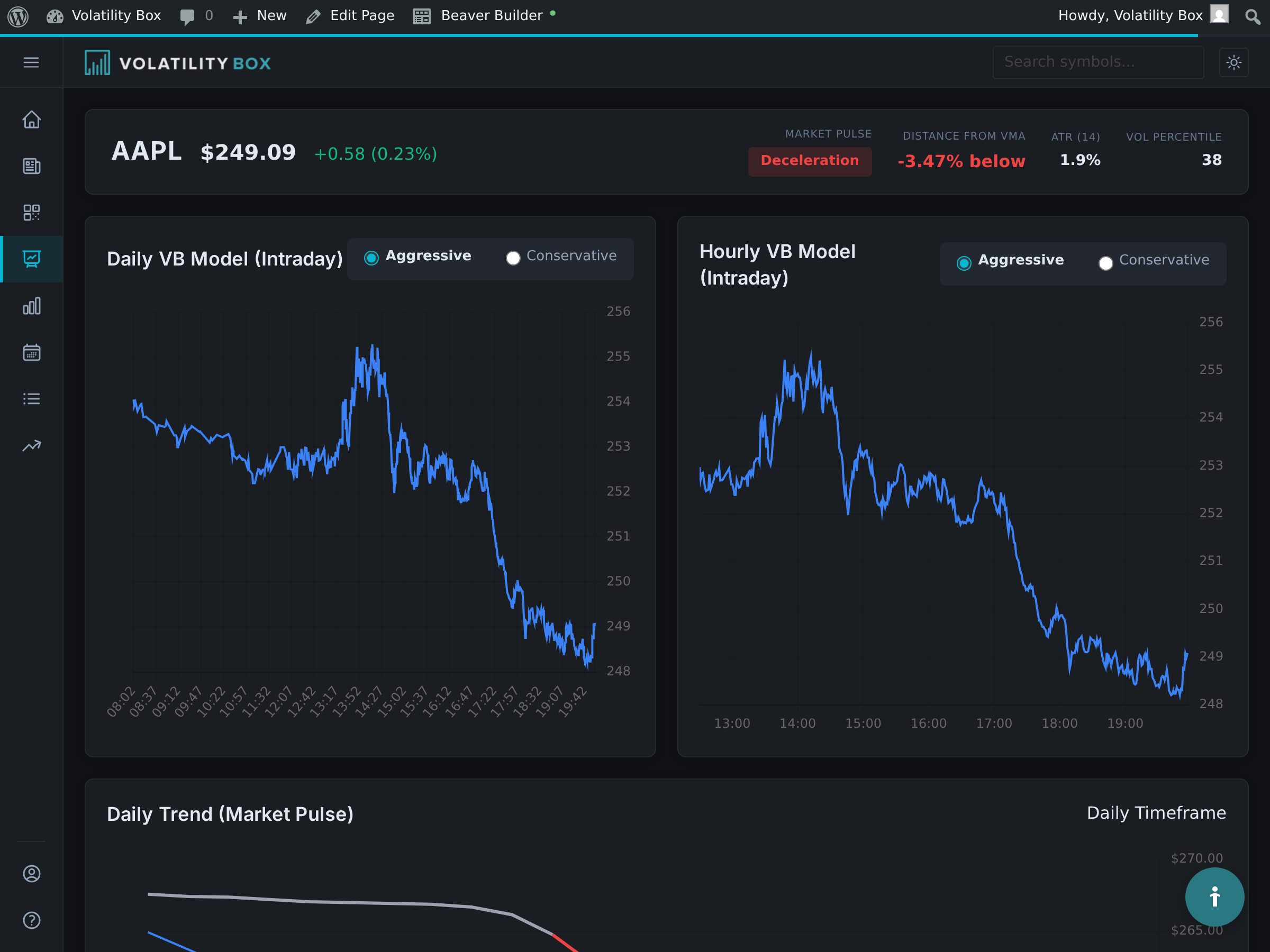Open the WordPress logo menu
This screenshot has height=952, width=1270.
18,16
